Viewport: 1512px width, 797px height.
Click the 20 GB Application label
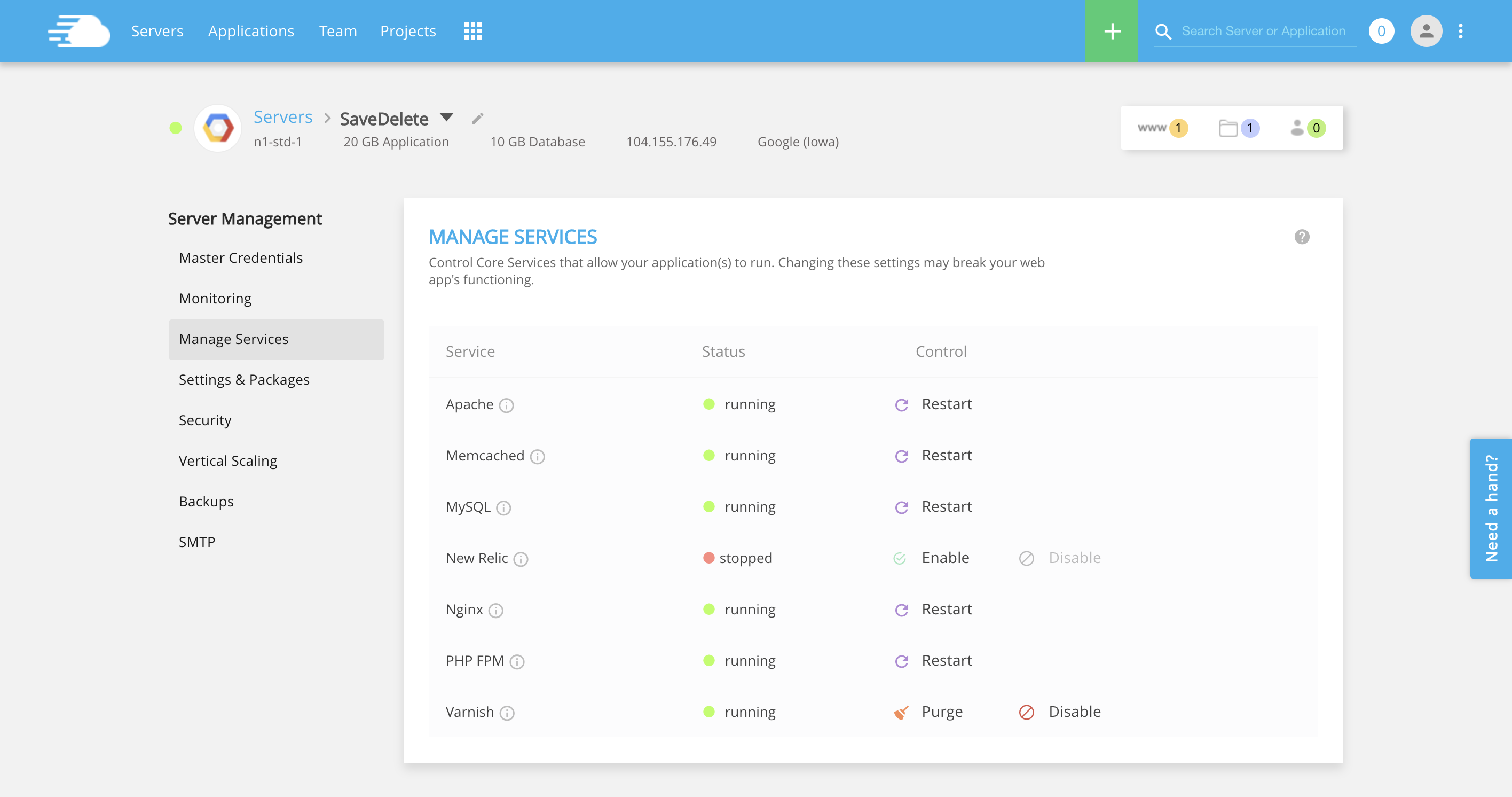[396, 142]
